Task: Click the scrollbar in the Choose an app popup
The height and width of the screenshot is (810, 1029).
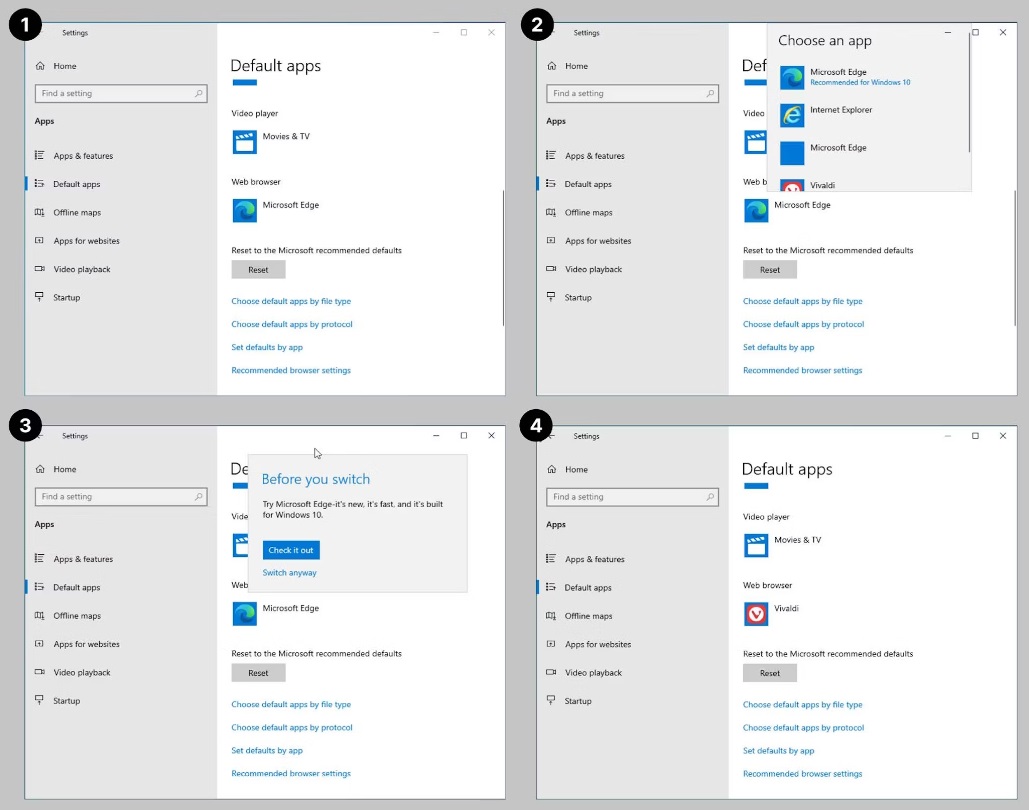Action: pos(969,95)
